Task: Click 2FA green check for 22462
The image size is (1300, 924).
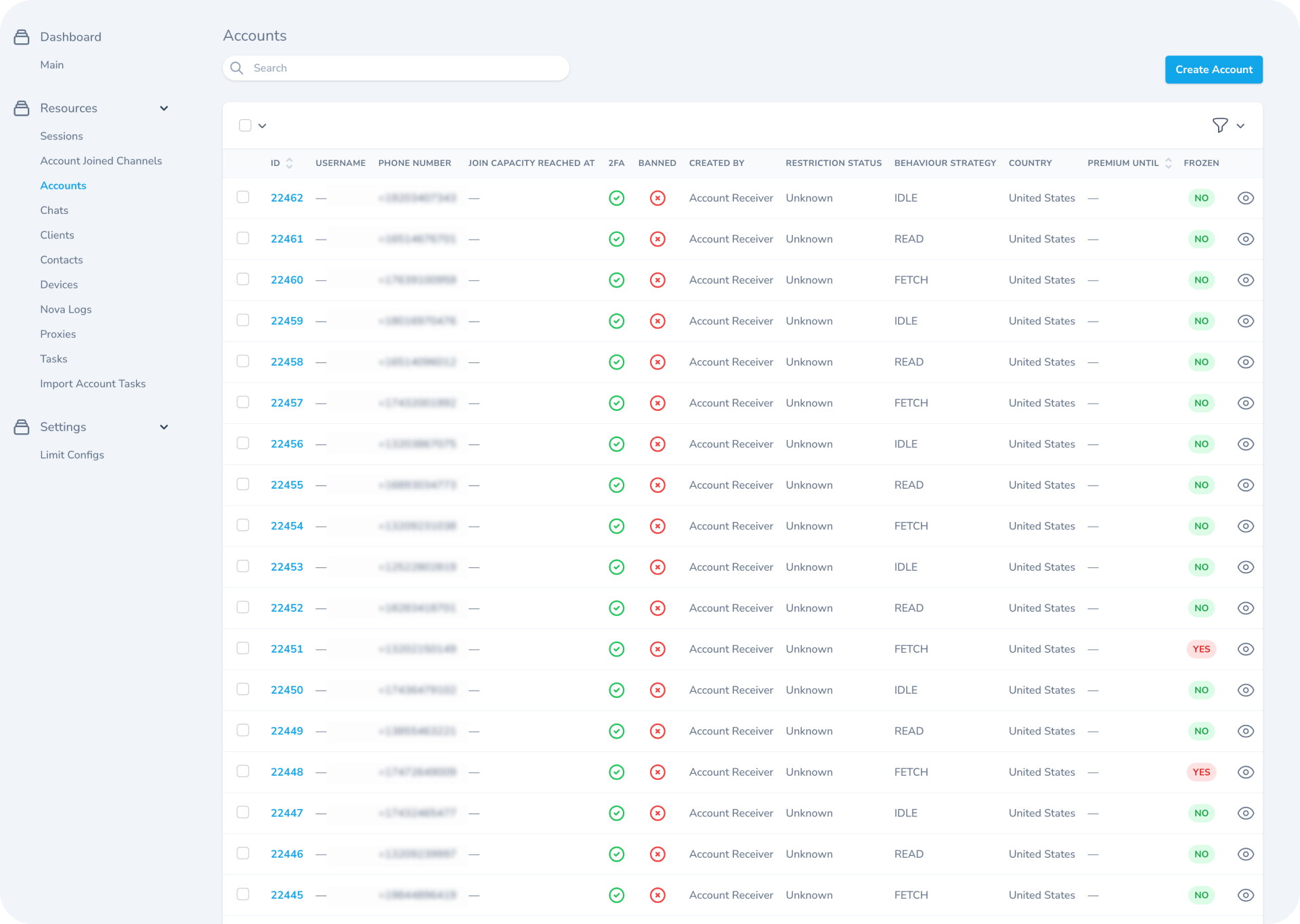Action: (617, 198)
